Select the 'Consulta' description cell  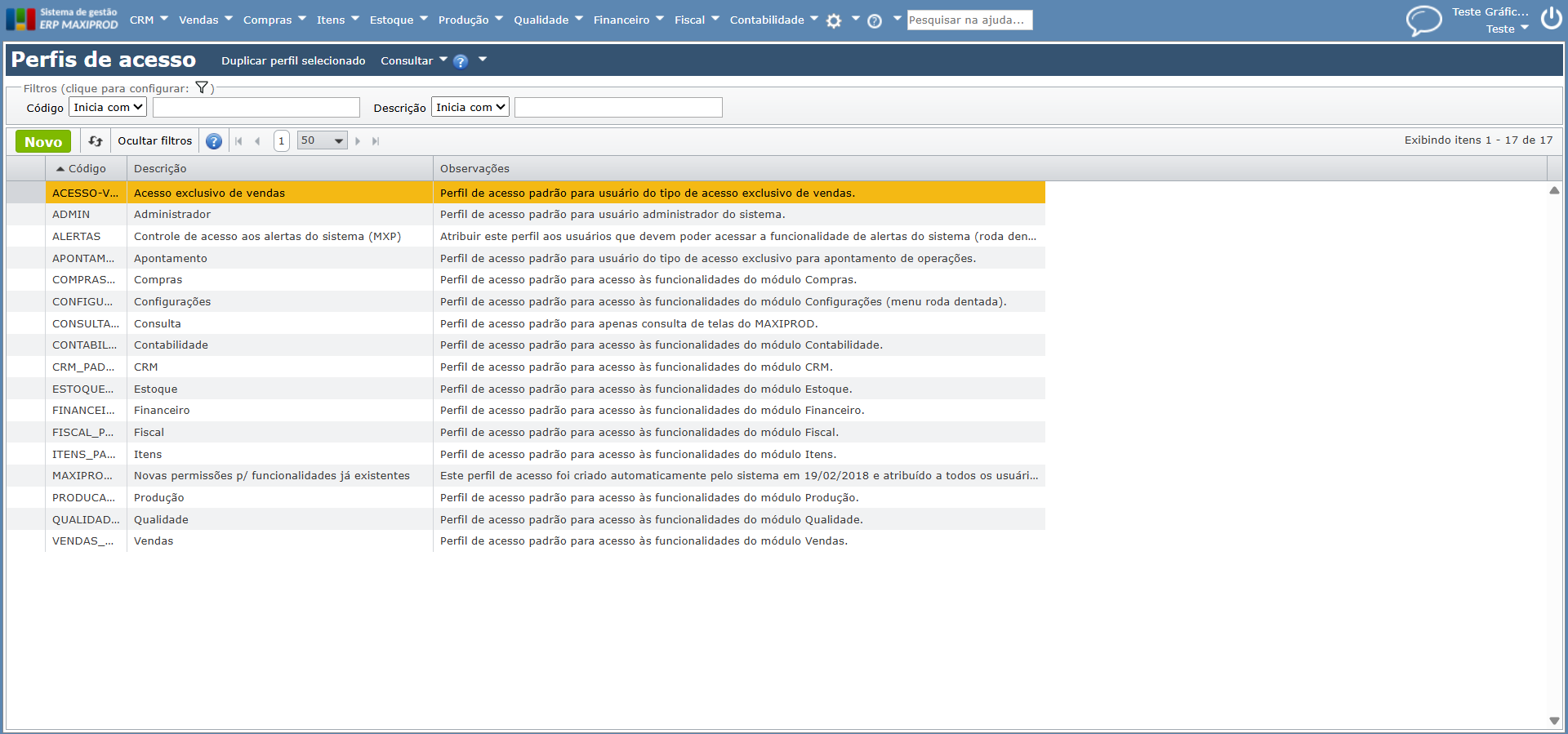click(x=279, y=323)
